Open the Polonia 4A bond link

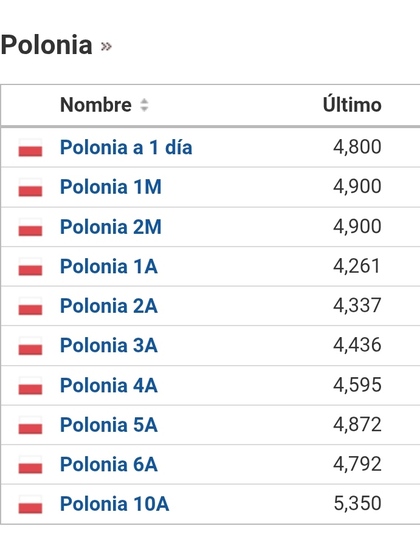pos(109,385)
